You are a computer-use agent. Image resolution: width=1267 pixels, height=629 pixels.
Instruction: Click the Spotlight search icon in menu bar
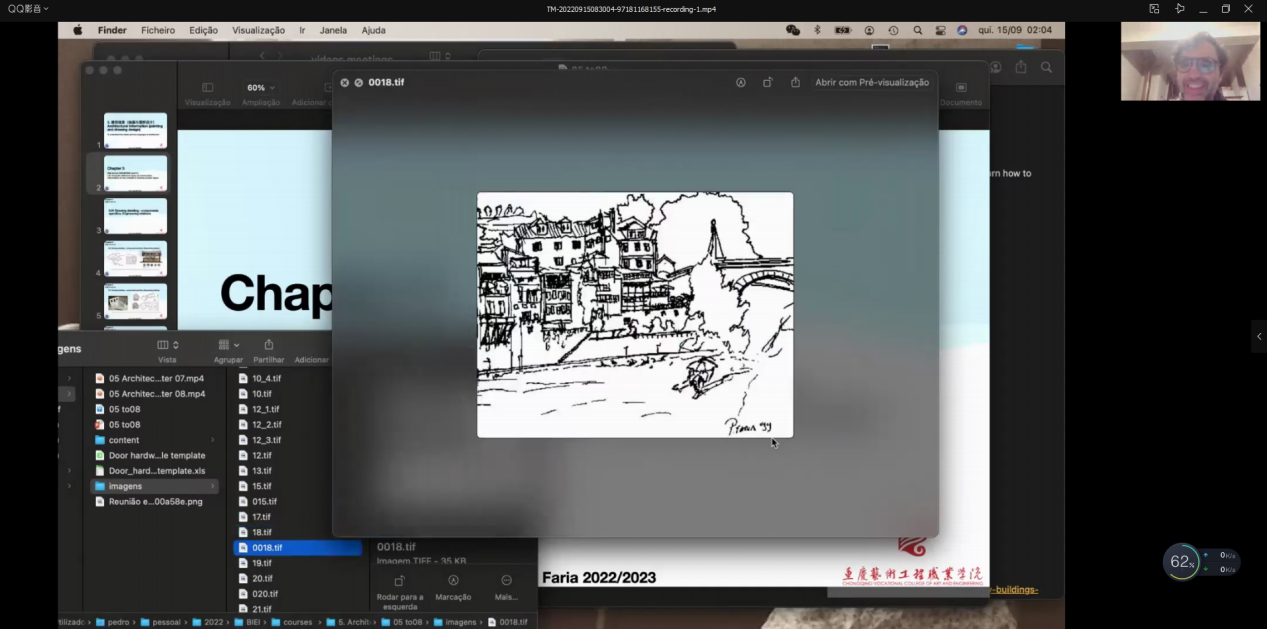point(917,30)
